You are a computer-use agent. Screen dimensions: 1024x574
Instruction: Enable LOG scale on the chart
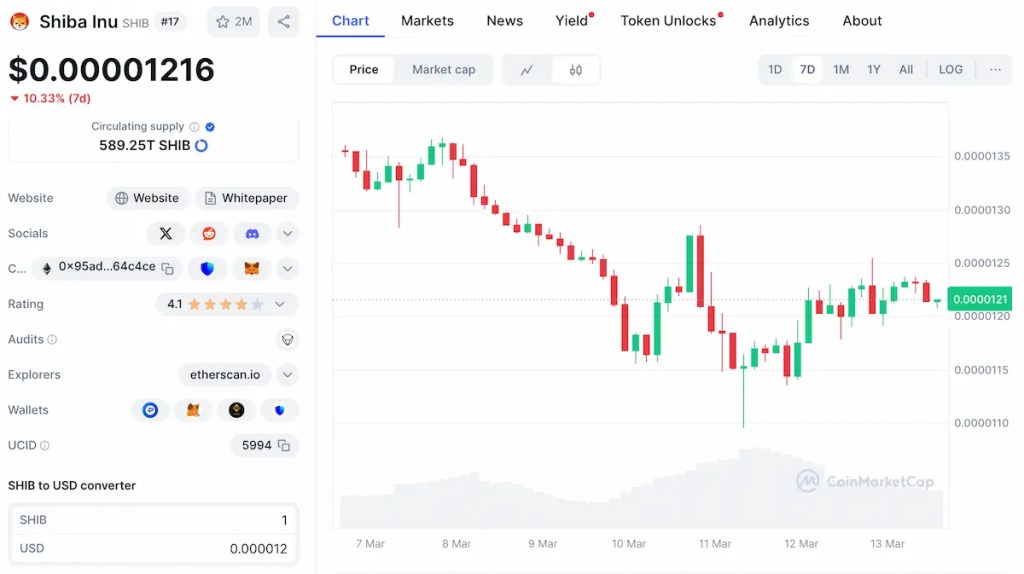coord(950,70)
